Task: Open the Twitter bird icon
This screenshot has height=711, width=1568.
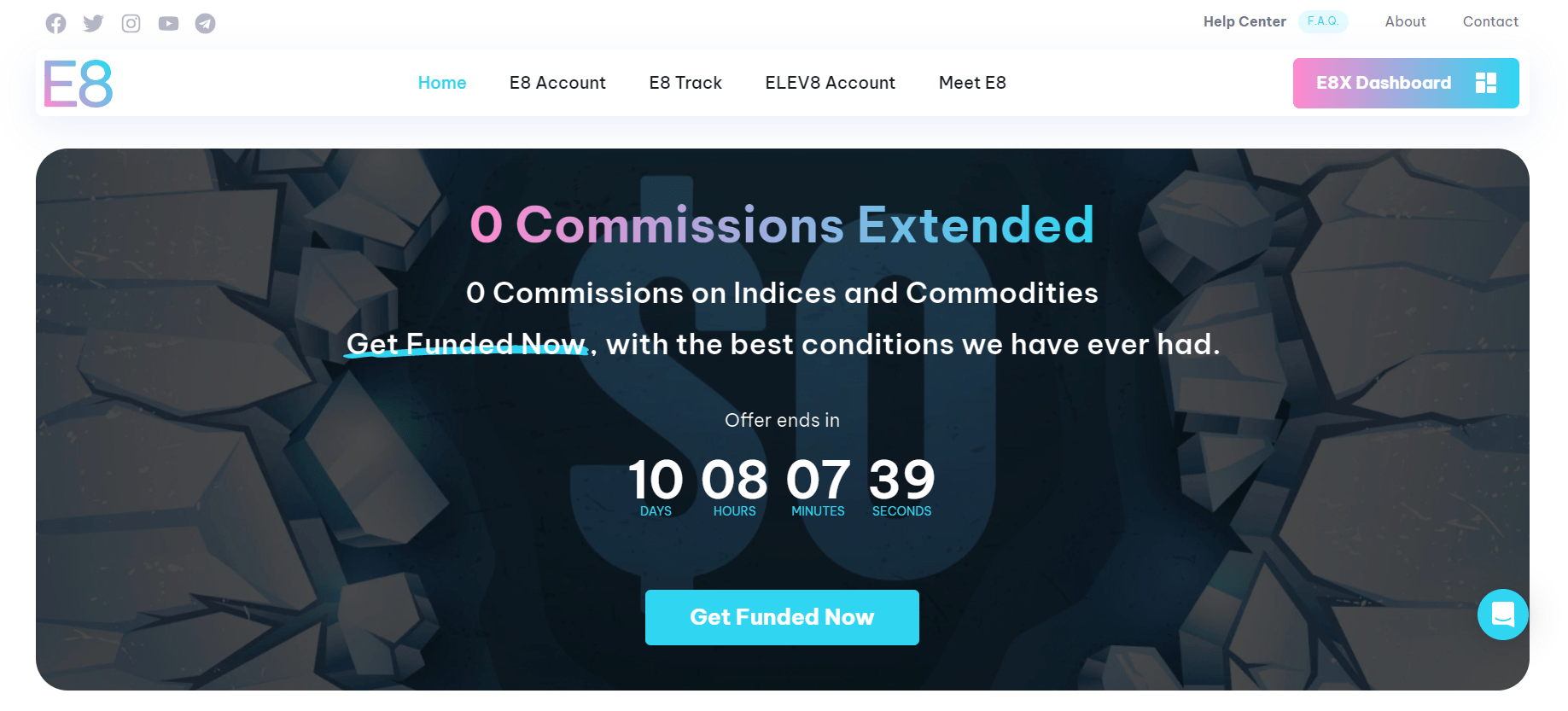Action: (x=93, y=23)
